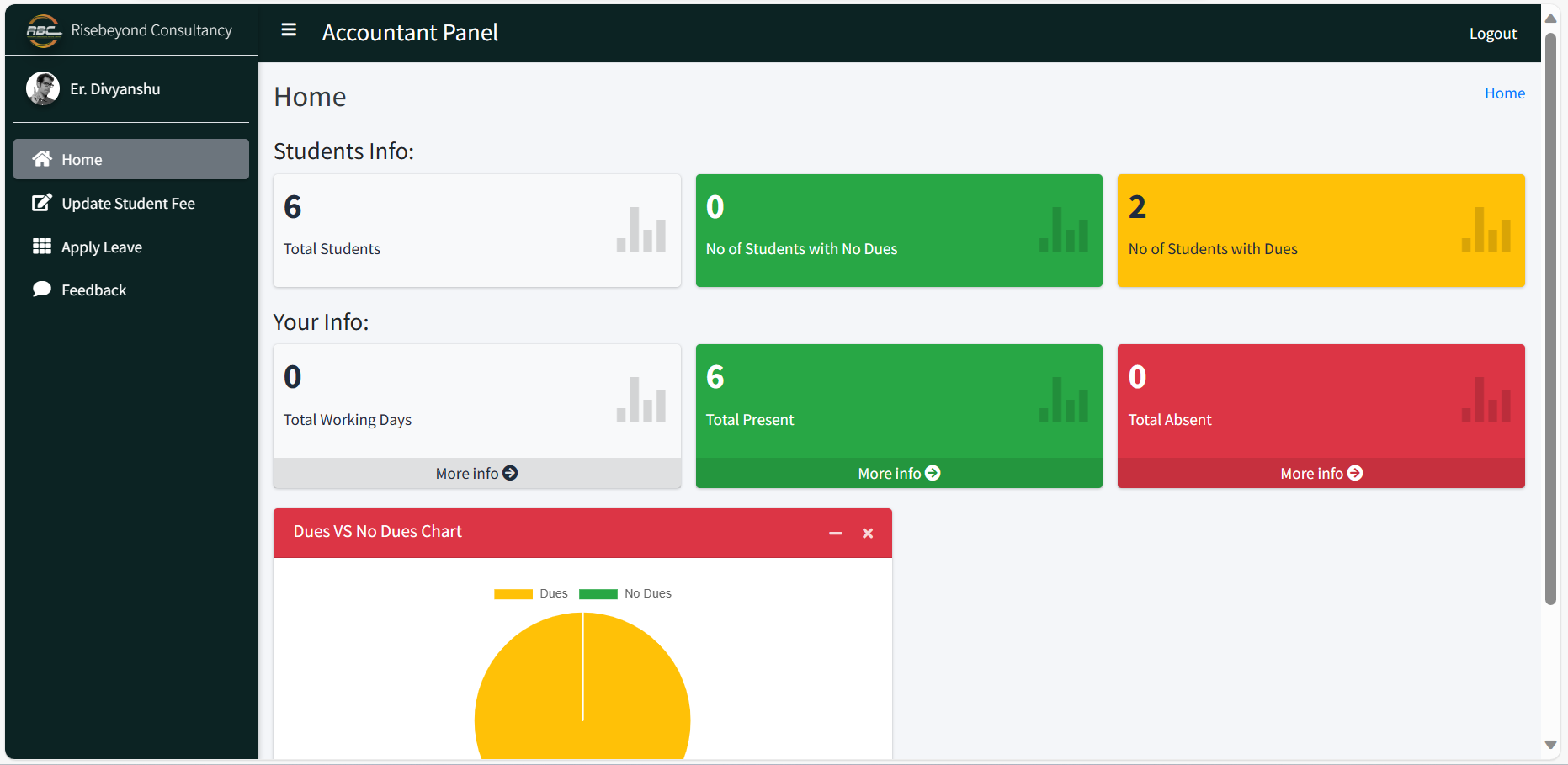Toggle the No Dues legend item in chart
1568x765 pixels.
point(625,593)
